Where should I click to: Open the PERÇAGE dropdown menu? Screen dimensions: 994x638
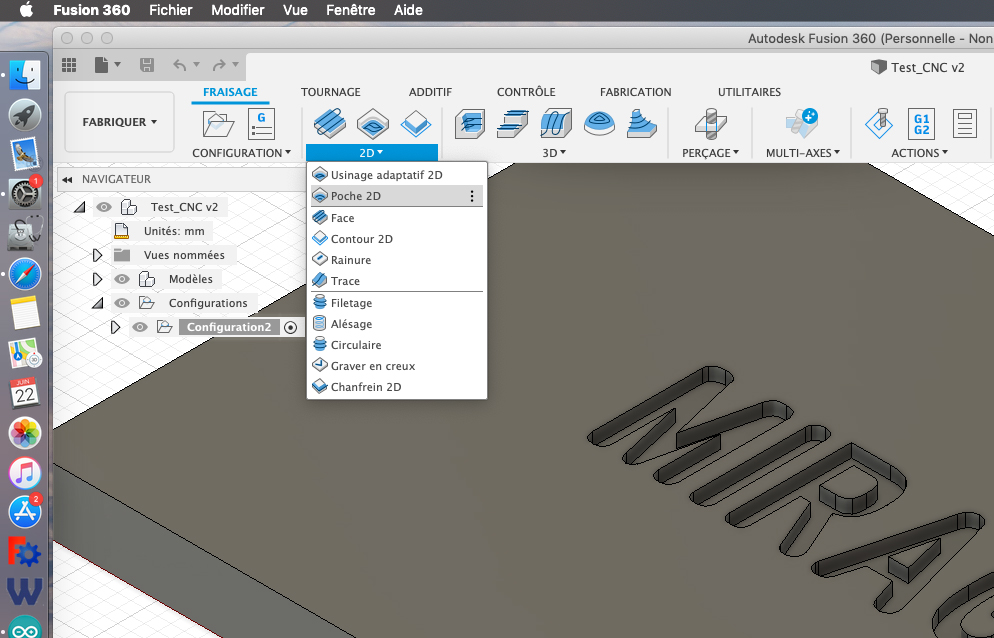coord(711,153)
